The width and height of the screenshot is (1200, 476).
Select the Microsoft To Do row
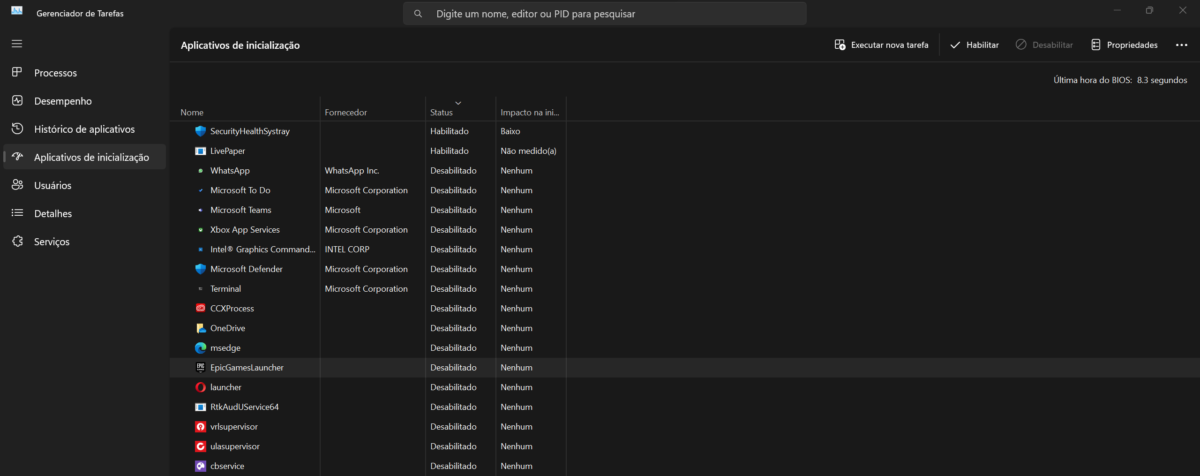pyautogui.click(x=684, y=190)
